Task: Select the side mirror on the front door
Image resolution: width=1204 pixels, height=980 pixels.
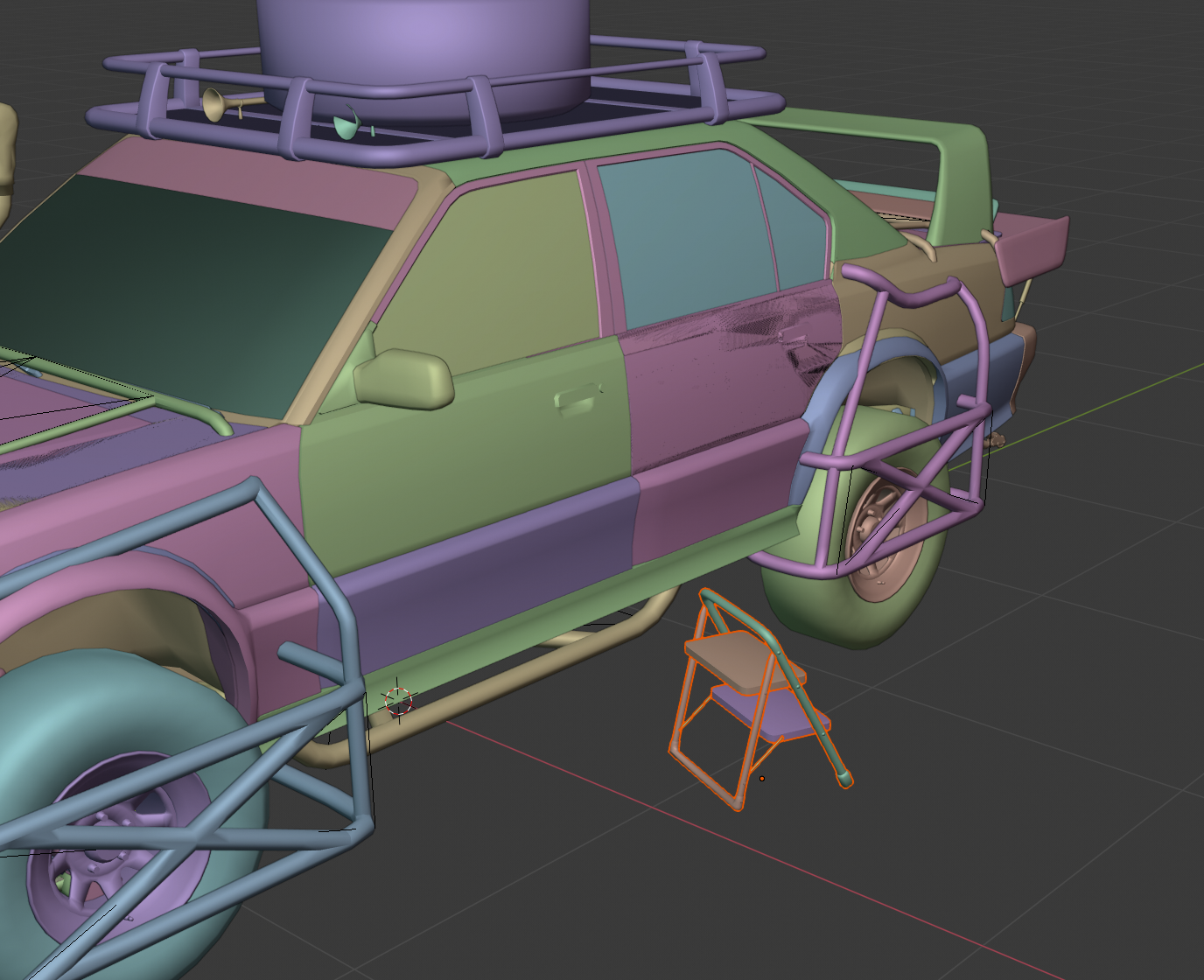Action: tap(403, 379)
